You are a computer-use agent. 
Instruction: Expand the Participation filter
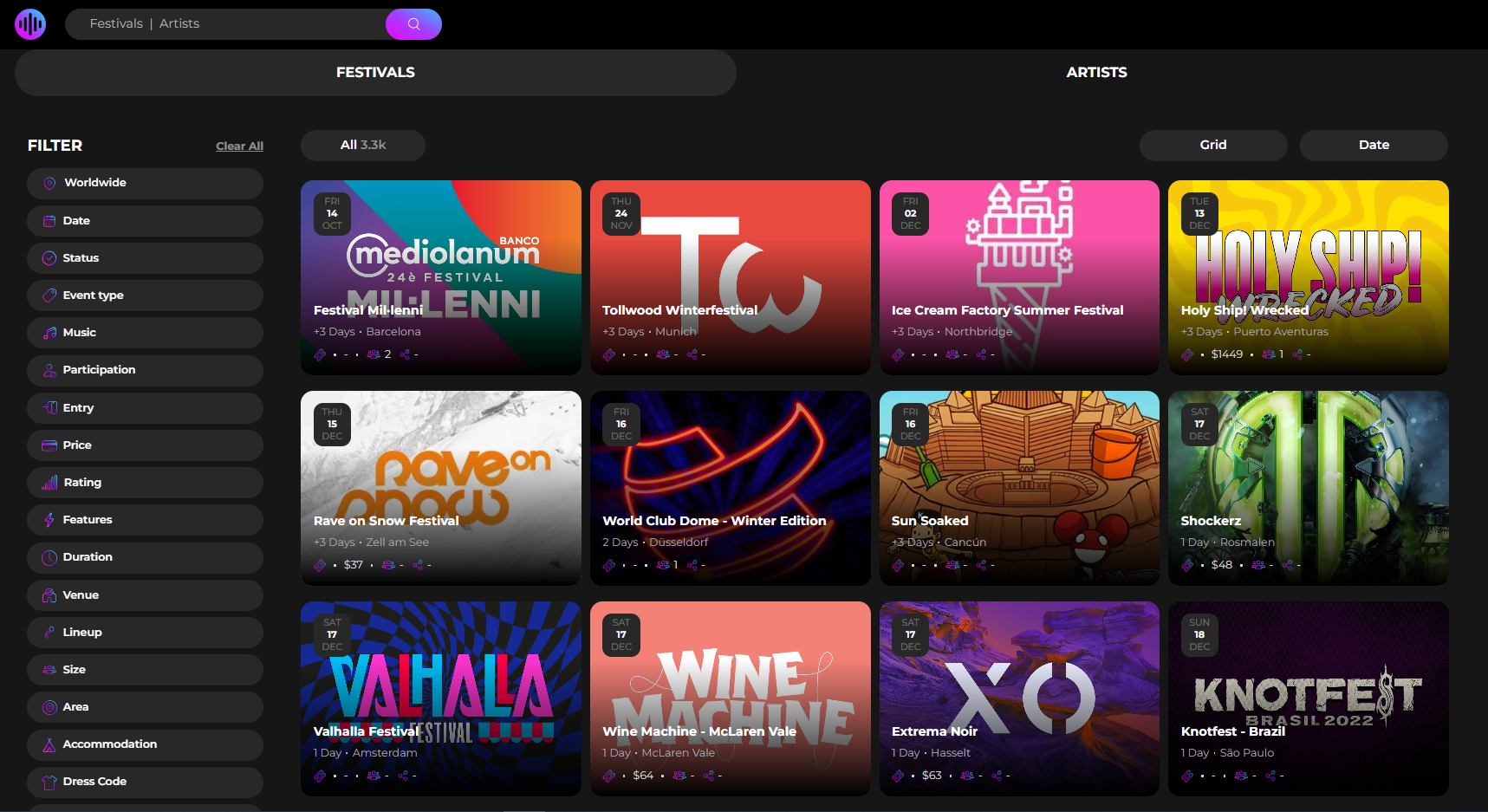tap(145, 371)
